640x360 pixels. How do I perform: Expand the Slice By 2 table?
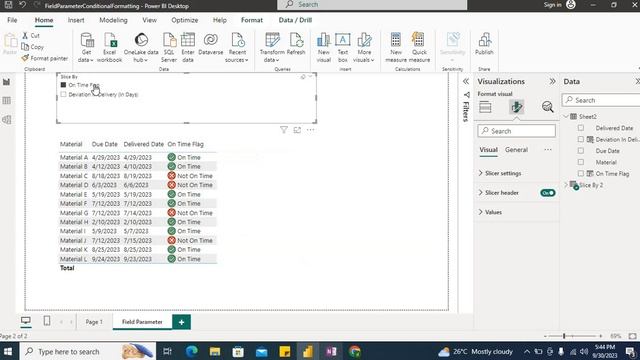coord(566,185)
